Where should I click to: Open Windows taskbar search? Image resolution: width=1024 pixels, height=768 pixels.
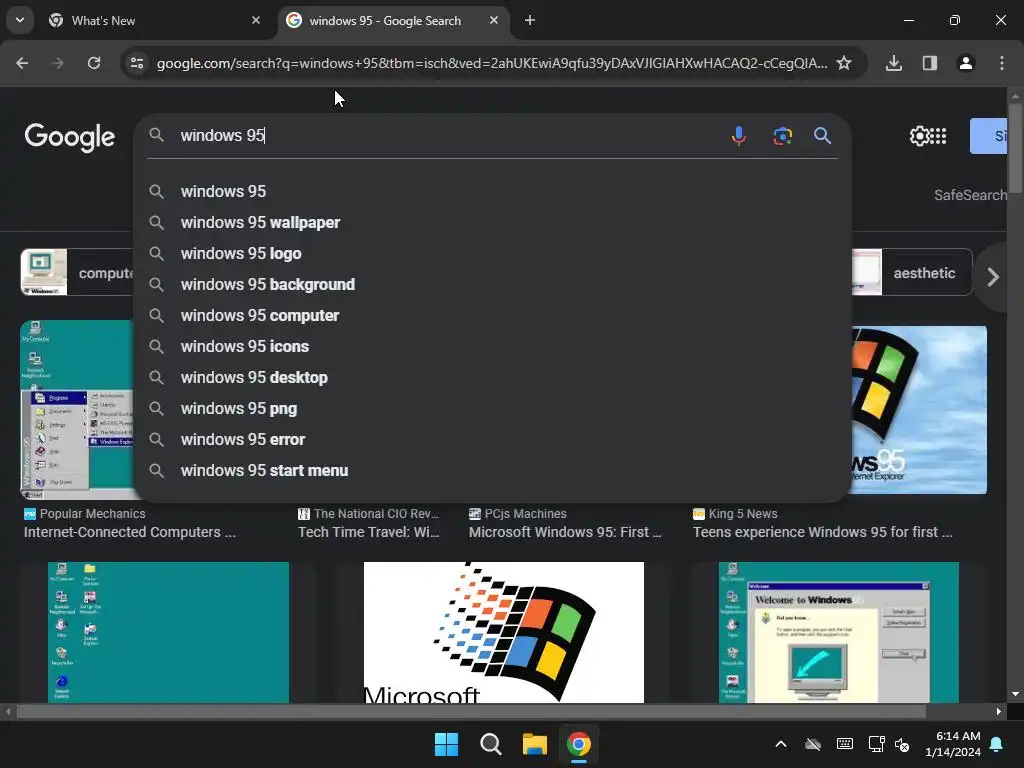pyautogui.click(x=490, y=744)
